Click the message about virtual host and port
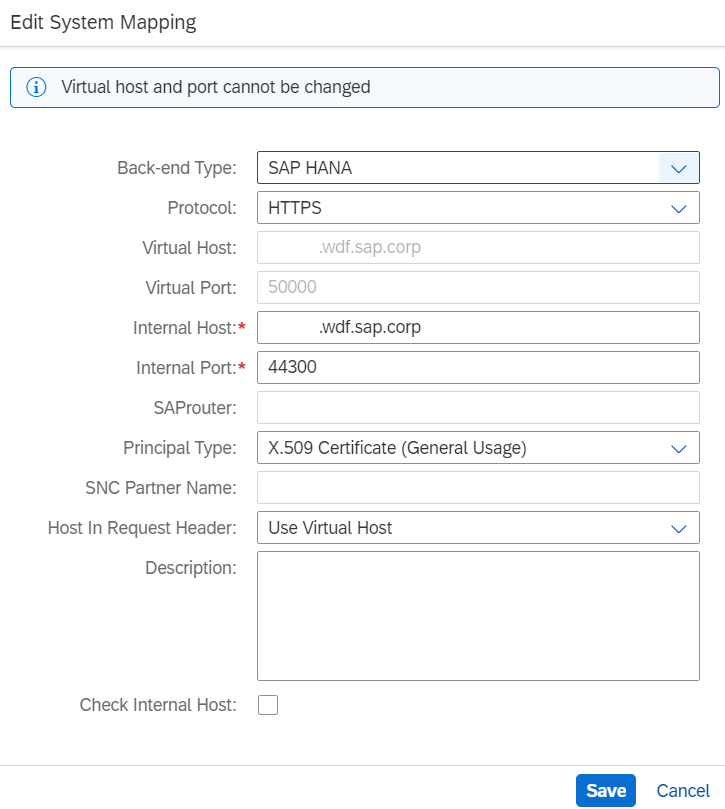This screenshot has width=725, height=809. pyautogui.click(x=216, y=87)
